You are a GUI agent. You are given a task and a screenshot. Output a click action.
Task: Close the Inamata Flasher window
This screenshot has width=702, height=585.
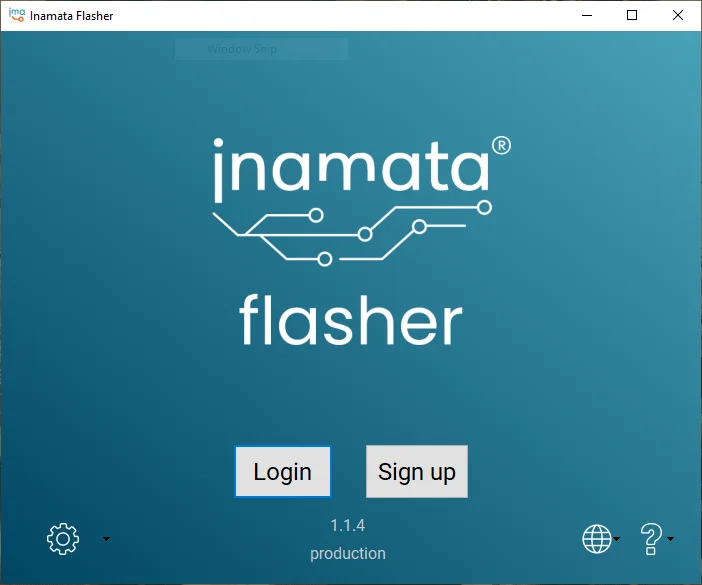click(x=678, y=15)
